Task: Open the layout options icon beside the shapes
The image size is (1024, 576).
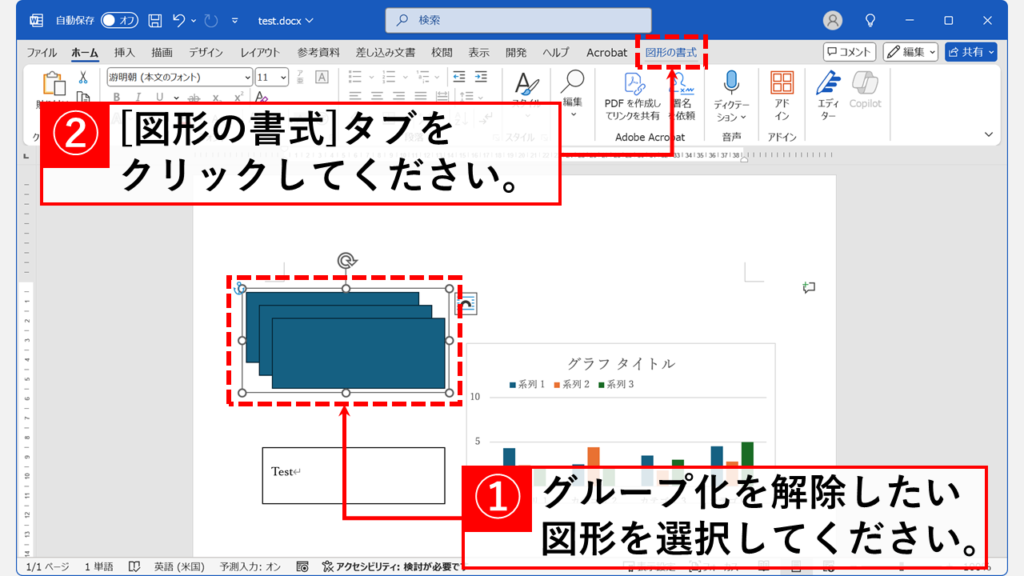Action: coord(466,304)
